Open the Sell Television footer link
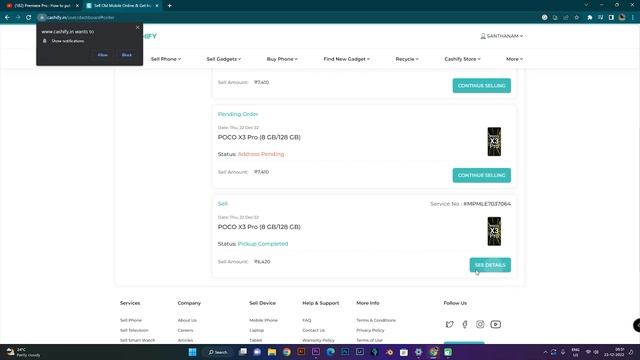Screen dimensions: 640x360 (x=134, y=330)
